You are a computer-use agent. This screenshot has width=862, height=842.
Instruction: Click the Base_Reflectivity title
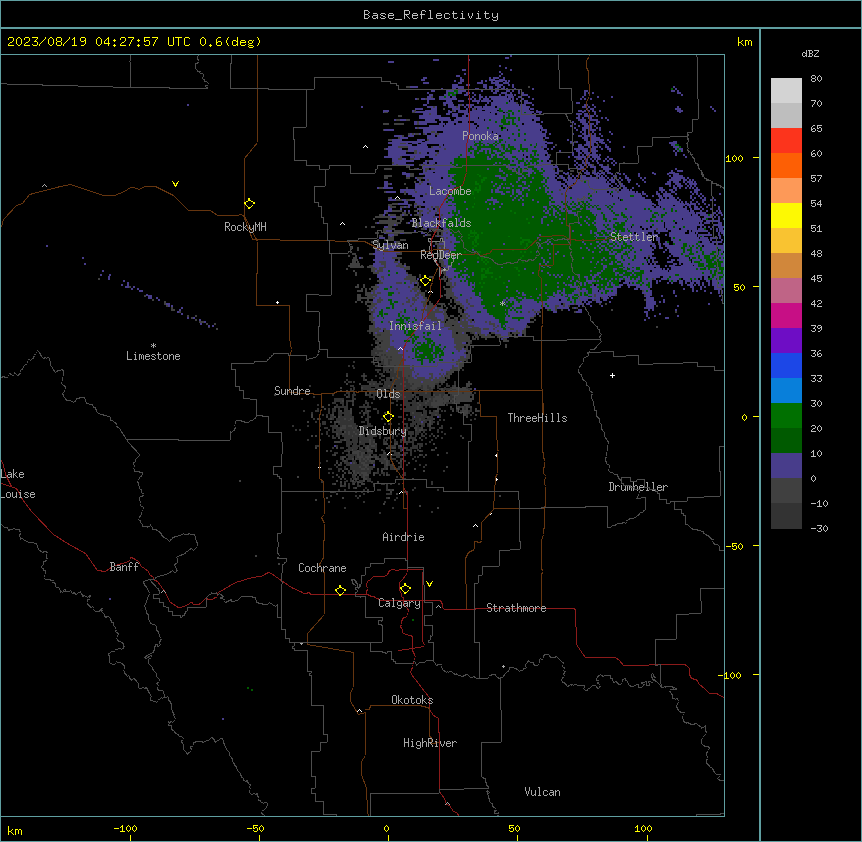(431, 15)
